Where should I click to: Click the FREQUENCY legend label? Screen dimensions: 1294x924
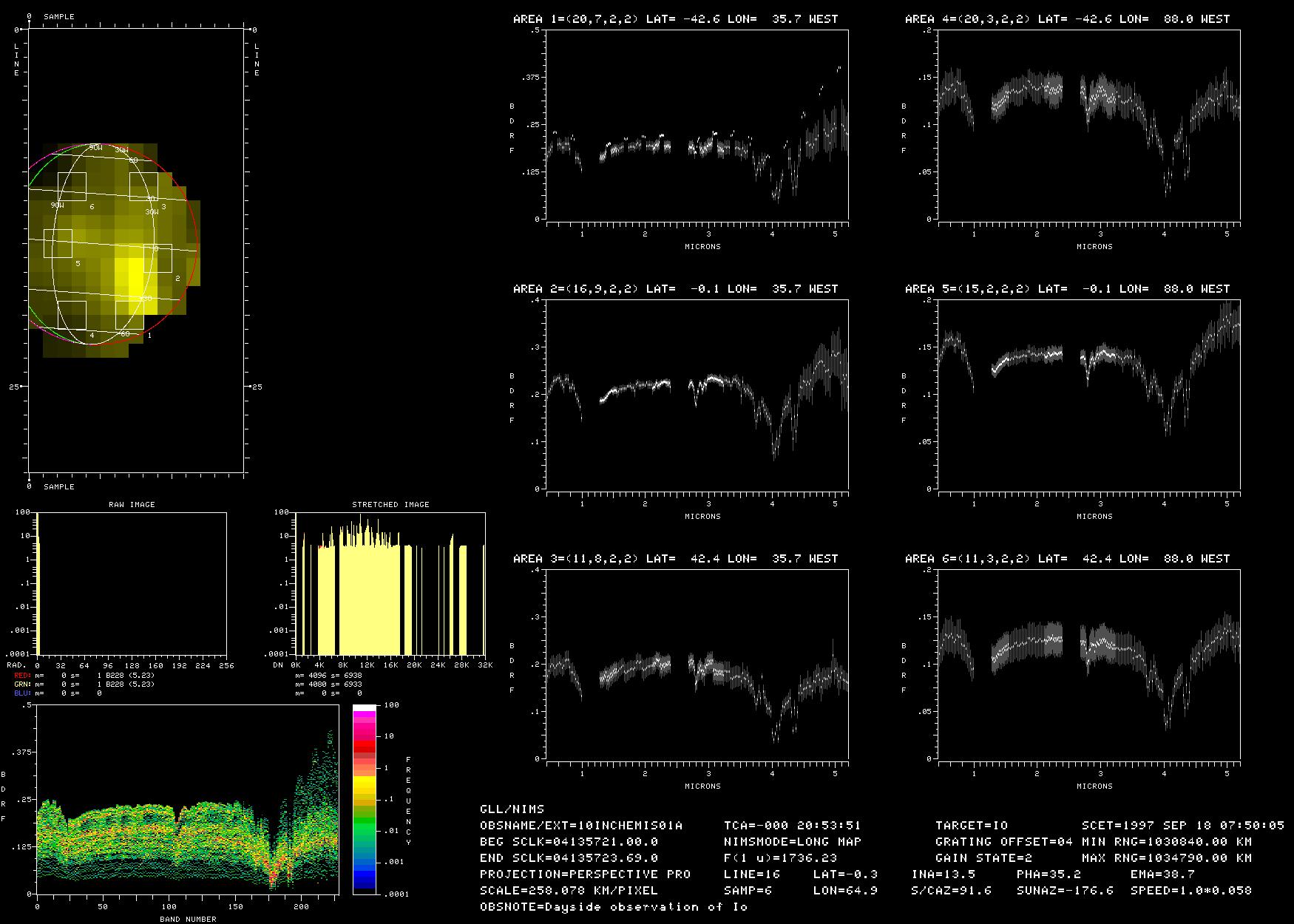[x=408, y=801]
